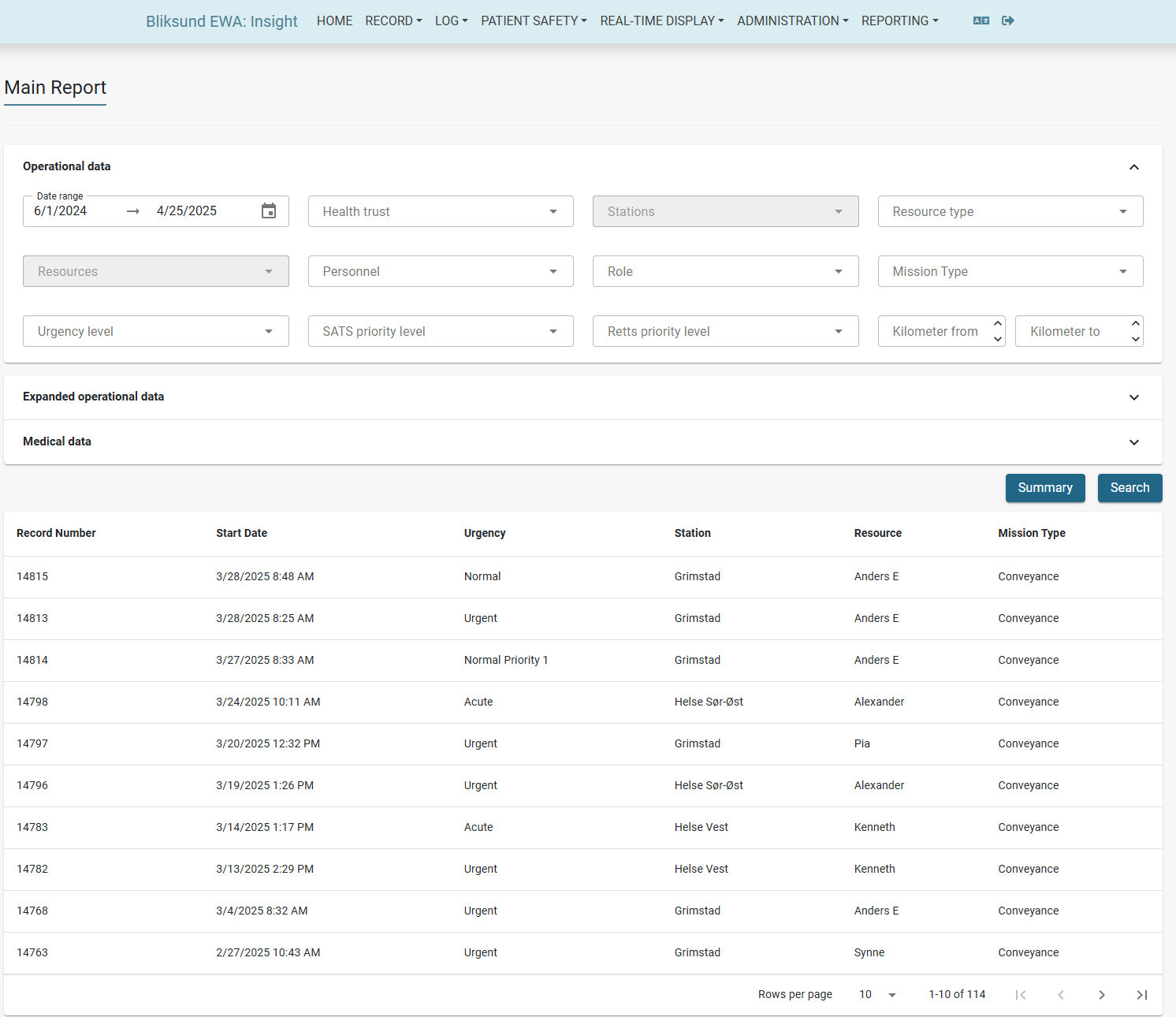Open the PATIENT SAFETY menu
1176x1017 pixels.
click(x=534, y=20)
